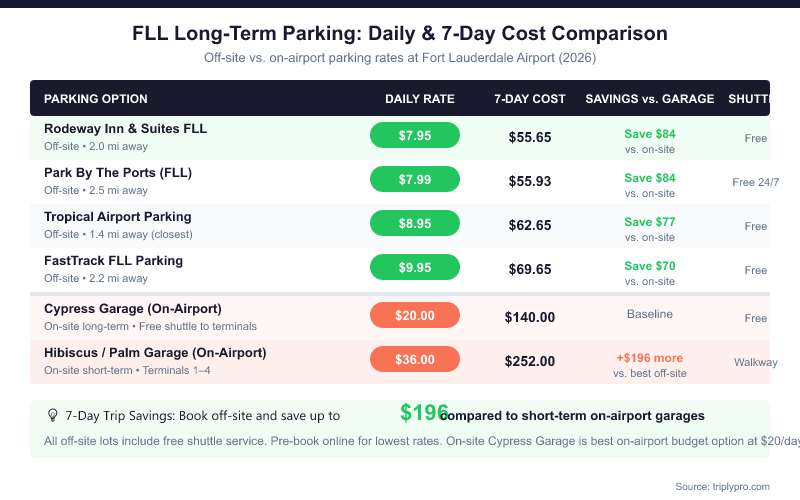The image size is (800, 500).
Task: Click the $8.95 daily rate badge
Action: click(x=415, y=224)
